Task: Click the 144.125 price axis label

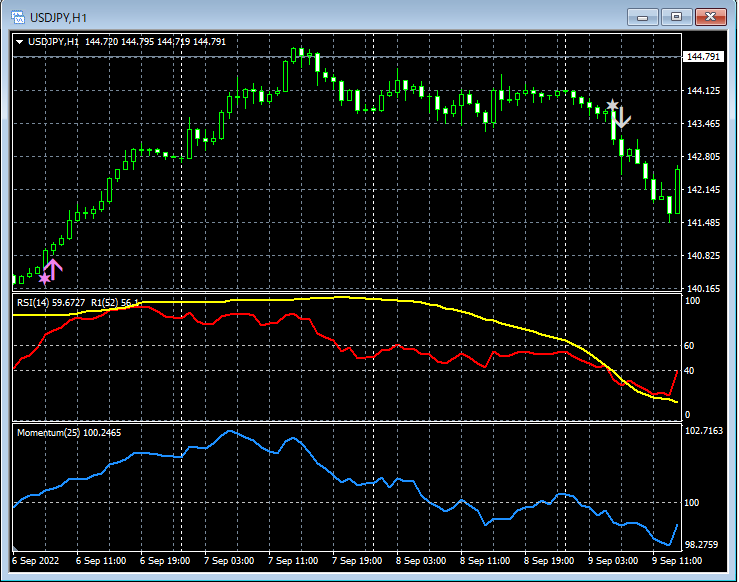Action: [x=703, y=90]
